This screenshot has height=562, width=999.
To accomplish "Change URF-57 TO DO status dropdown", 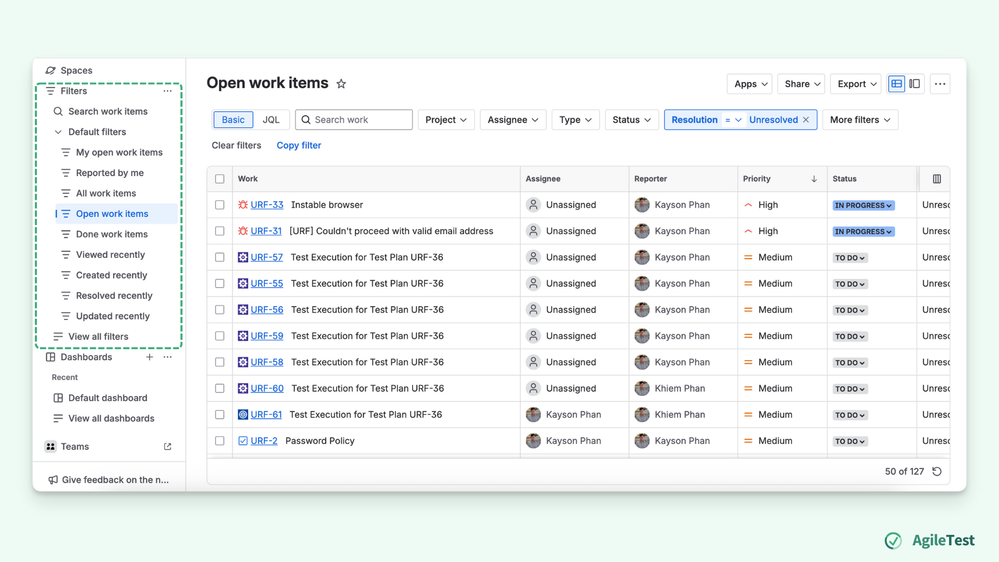I will pyautogui.click(x=850, y=258).
